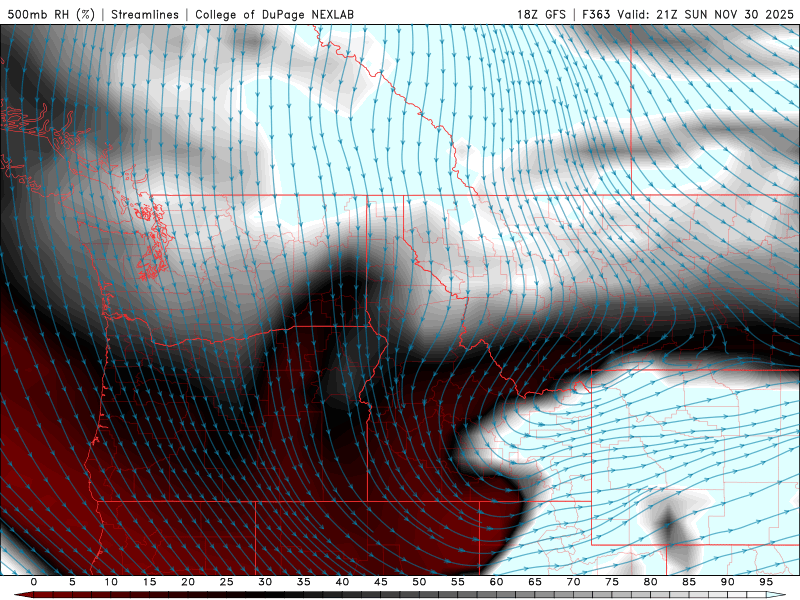Click the '45' scale label
This screenshot has width=800, height=600.
coord(381,582)
